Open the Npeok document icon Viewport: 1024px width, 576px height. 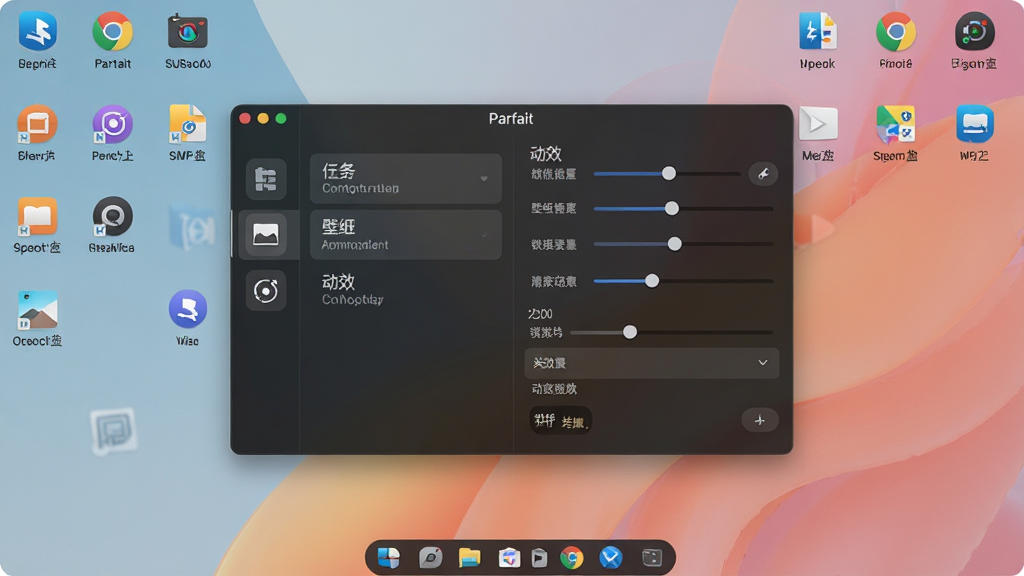[818, 32]
